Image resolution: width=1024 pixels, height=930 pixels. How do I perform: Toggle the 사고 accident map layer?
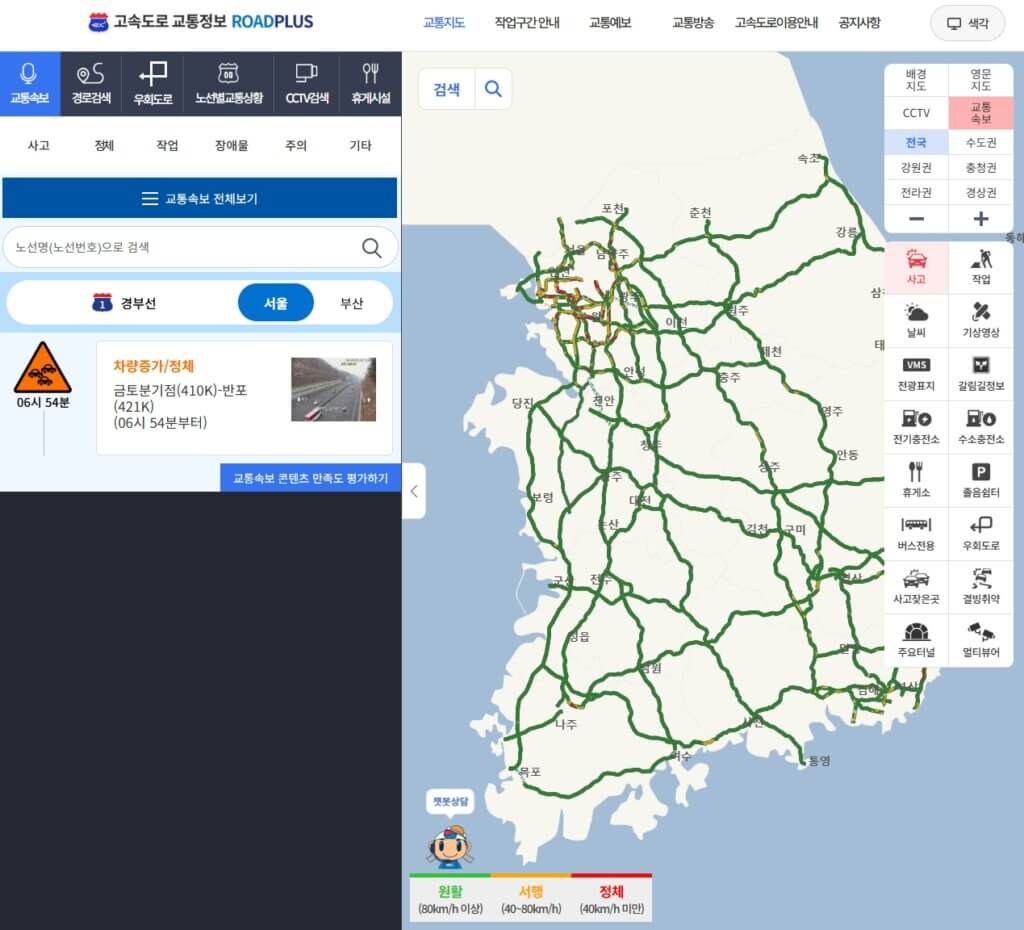click(916, 267)
